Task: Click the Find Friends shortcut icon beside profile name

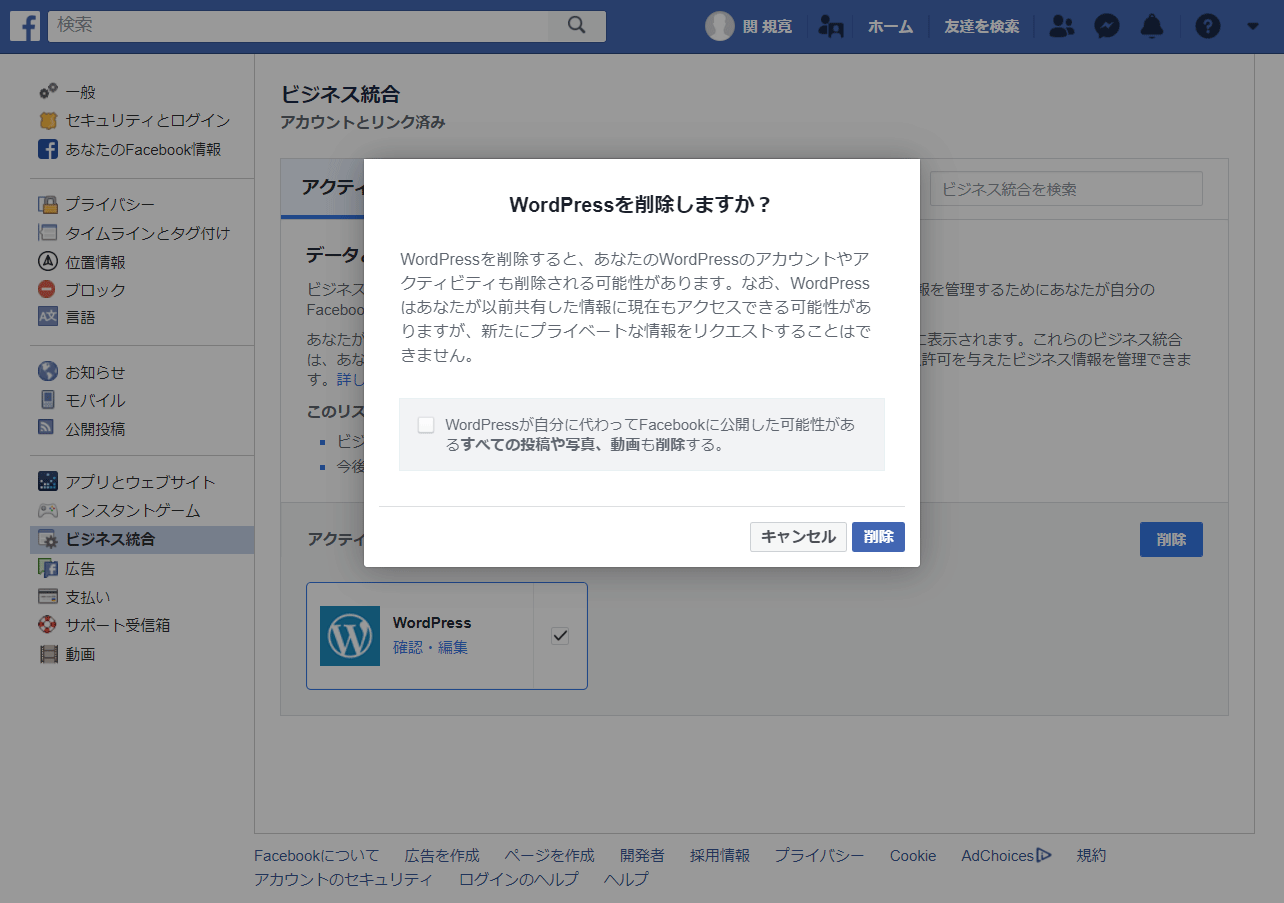Action: coord(830,26)
